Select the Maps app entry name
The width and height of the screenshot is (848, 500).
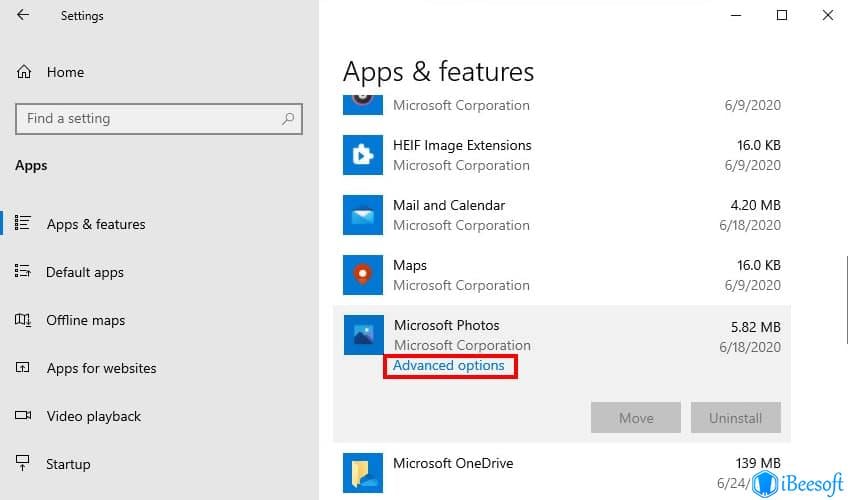tap(410, 265)
